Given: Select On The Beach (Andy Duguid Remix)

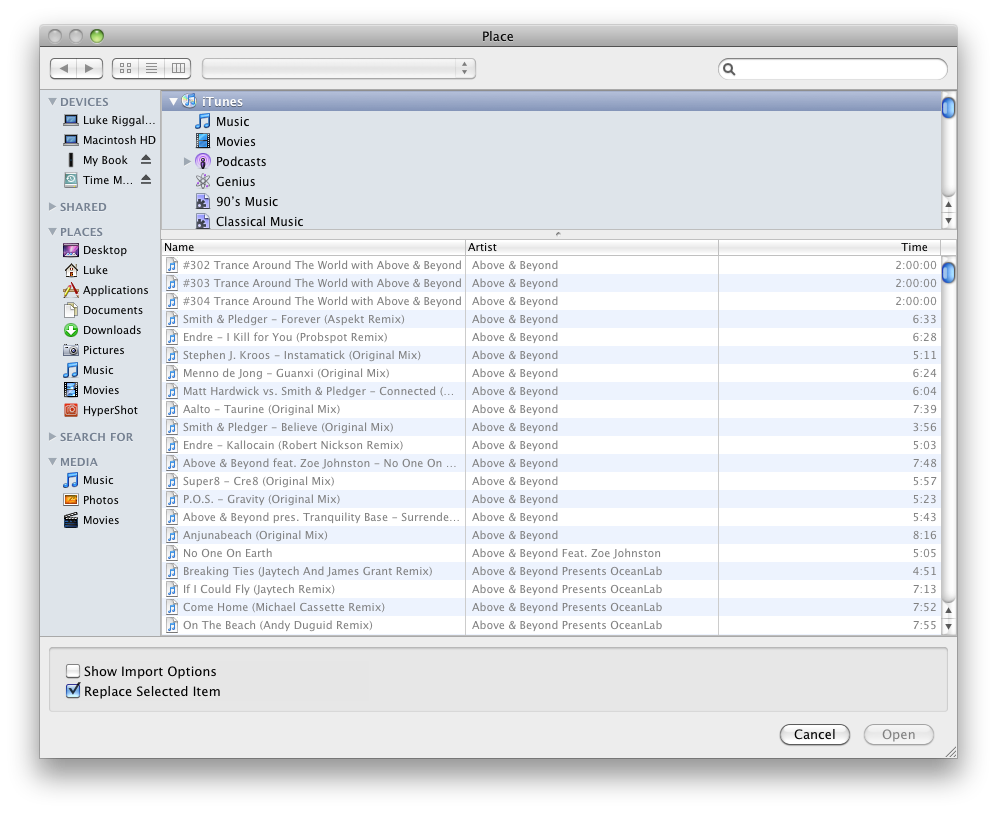Looking at the screenshot, I should 551,625.
